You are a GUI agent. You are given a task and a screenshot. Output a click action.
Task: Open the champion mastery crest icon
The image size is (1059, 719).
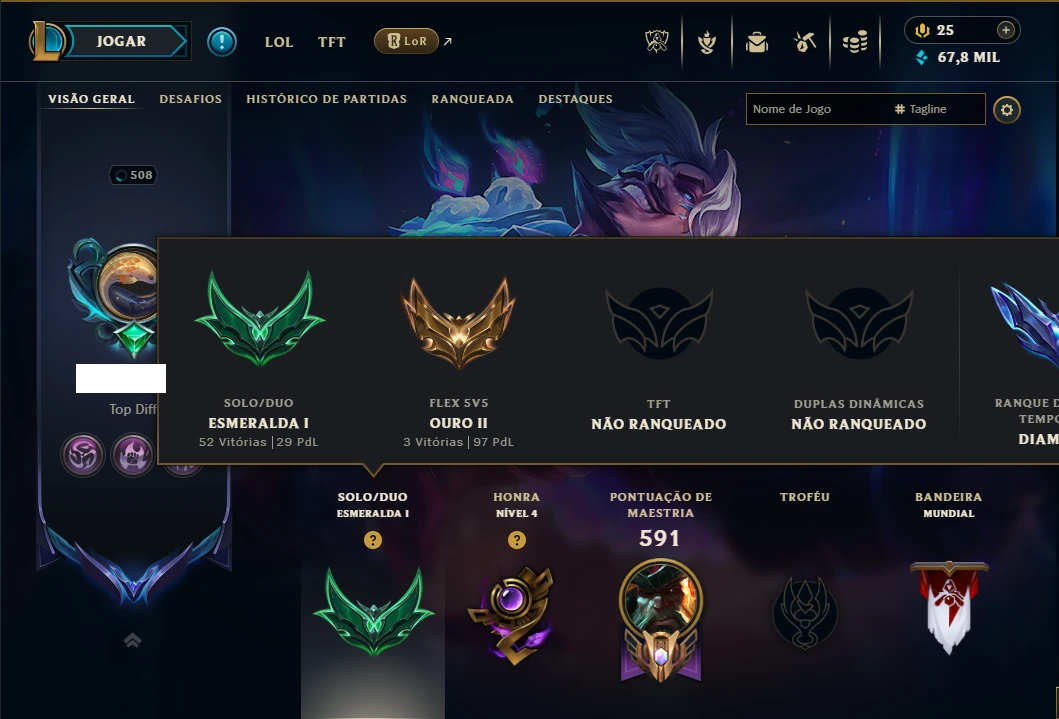tap(661, 619)
